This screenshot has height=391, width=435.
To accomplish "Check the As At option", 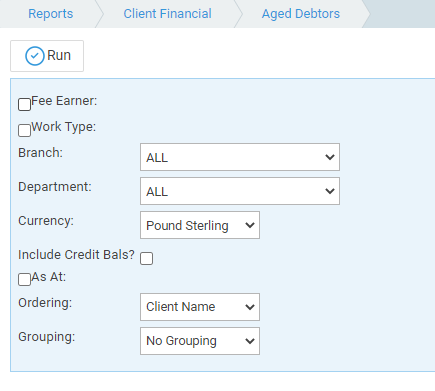I will [24, 279].
